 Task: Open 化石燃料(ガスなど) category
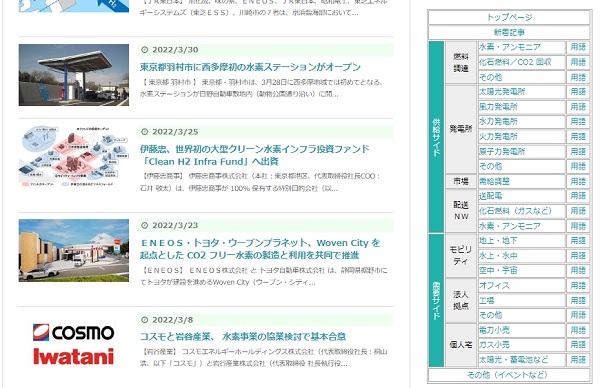click(515, 211)
